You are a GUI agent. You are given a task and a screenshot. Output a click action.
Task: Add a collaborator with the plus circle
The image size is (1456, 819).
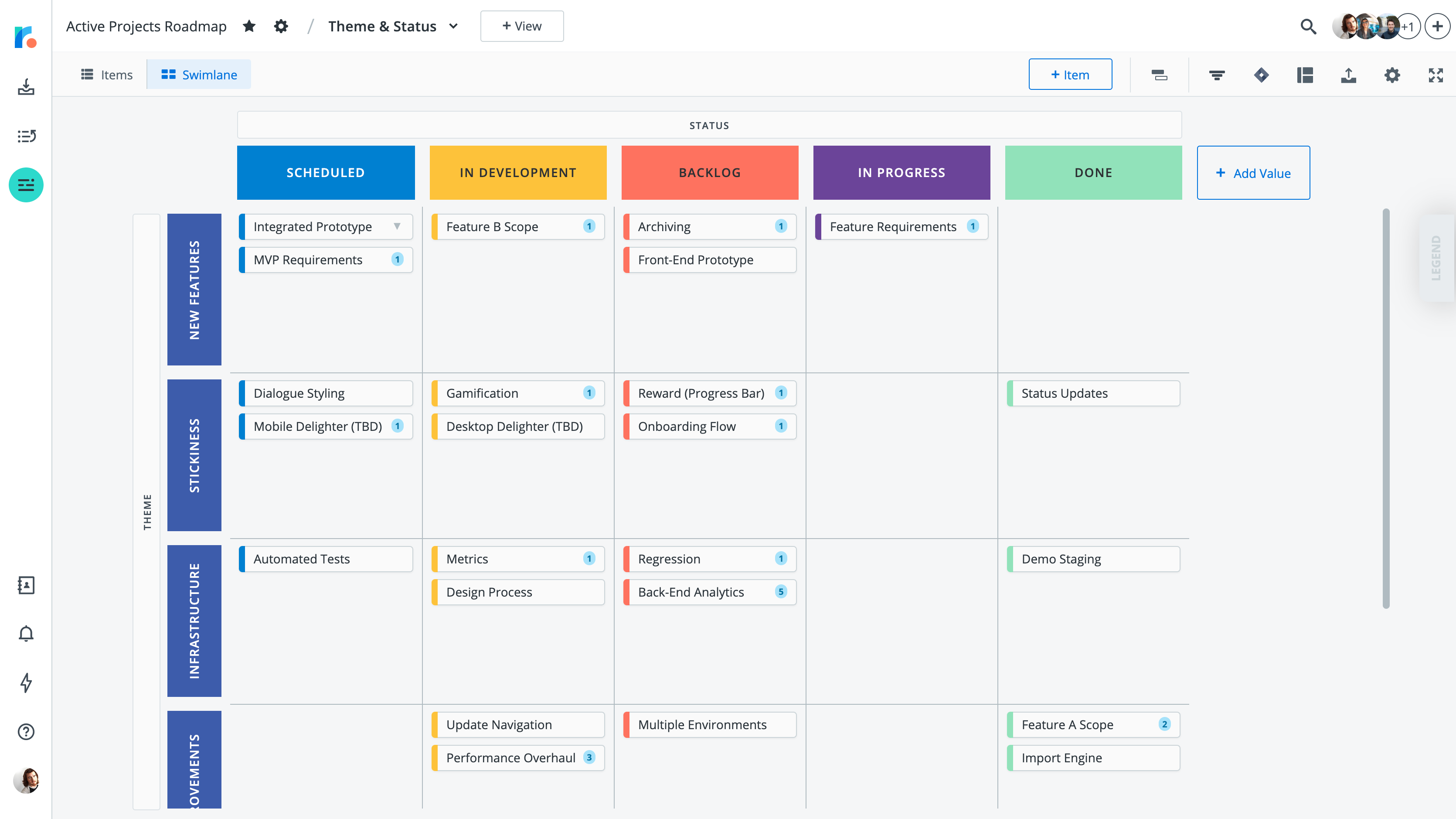[1437, 26]
